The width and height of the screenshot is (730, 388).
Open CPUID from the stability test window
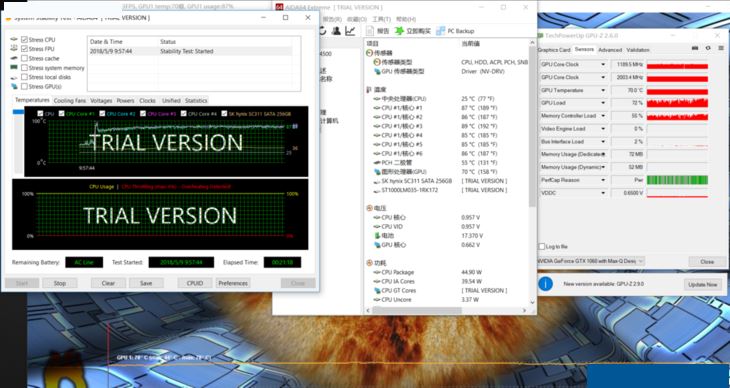pos(195,283)
